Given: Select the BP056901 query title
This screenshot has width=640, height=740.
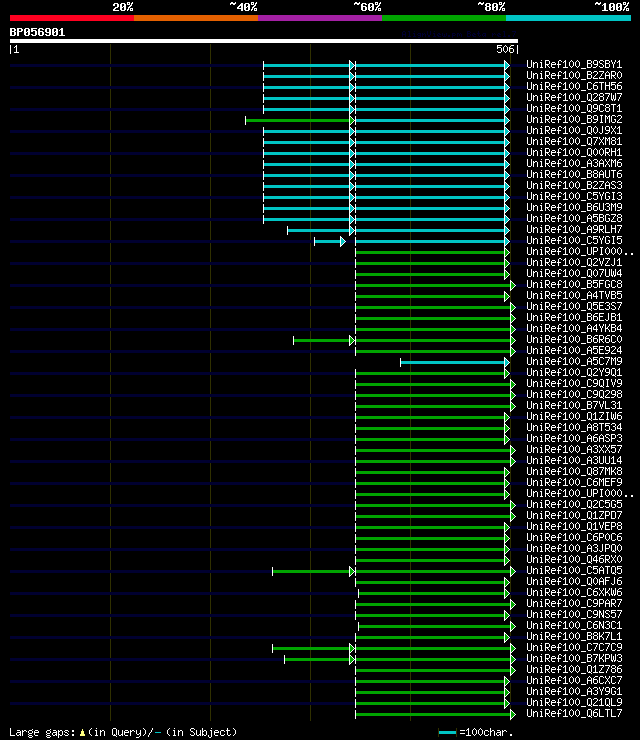Looking at the screenshot, I should [37, 32].
